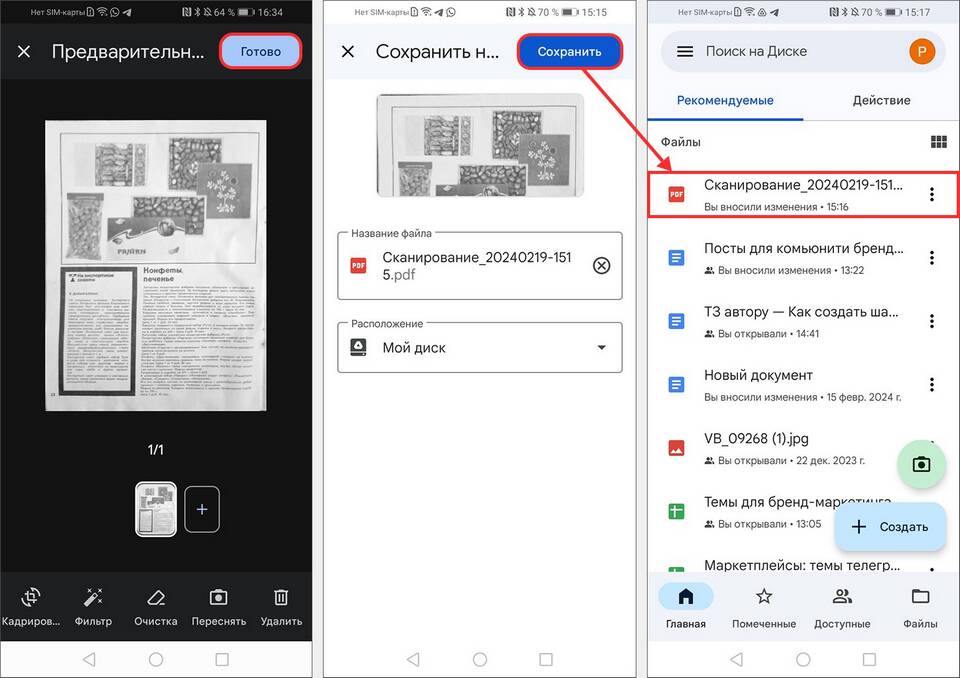
Task: Tap Android home button on right phone
Action: pos(803,659)
